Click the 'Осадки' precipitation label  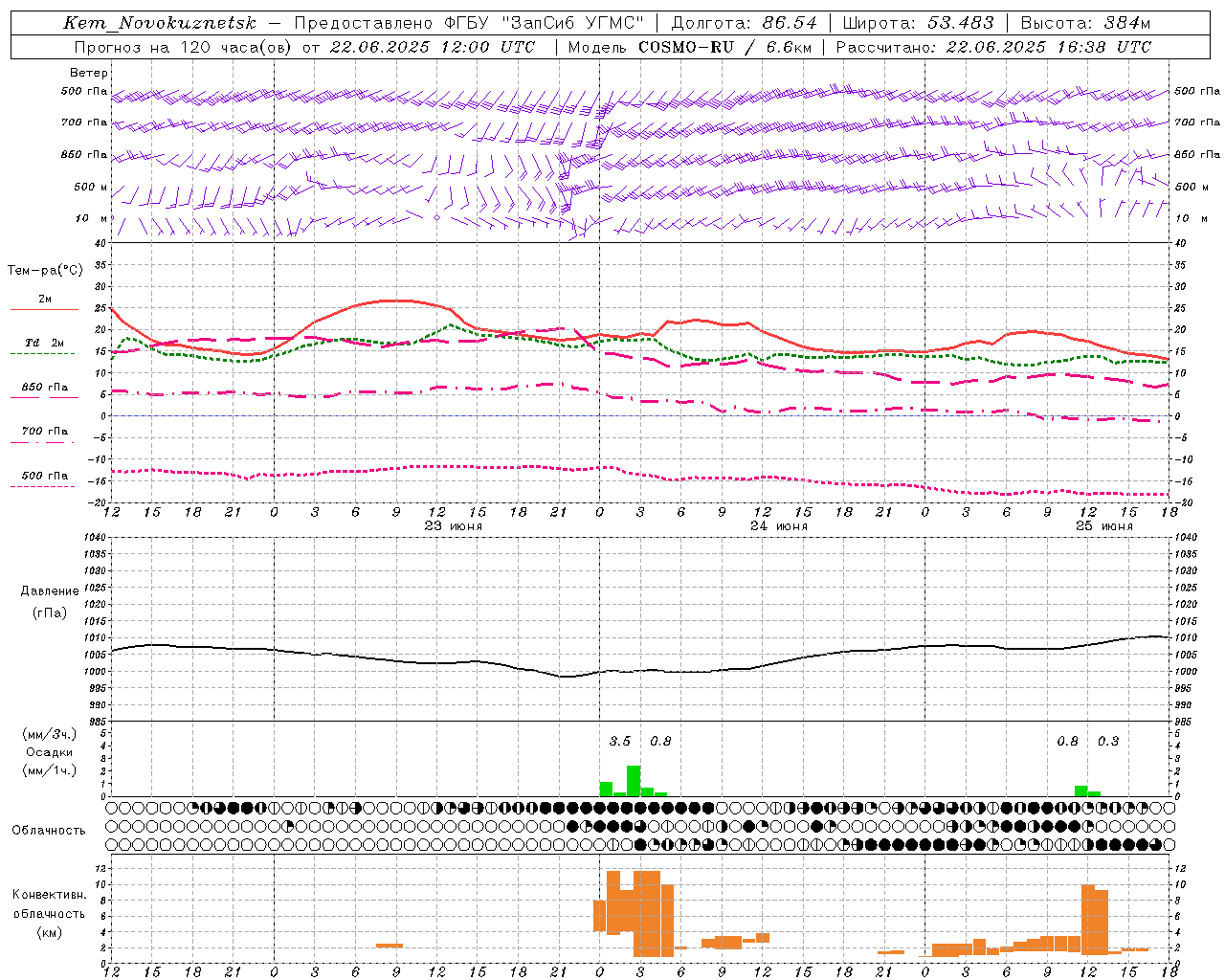(x=50, y=752)
